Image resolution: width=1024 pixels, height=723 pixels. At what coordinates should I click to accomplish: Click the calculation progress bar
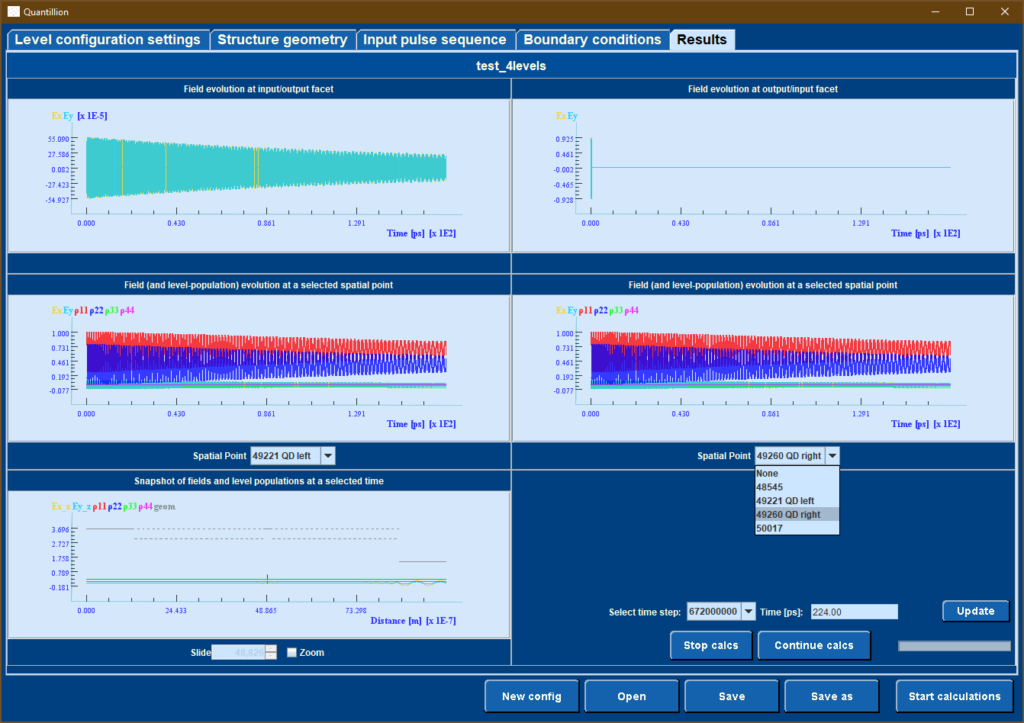[x=954, y=646]
